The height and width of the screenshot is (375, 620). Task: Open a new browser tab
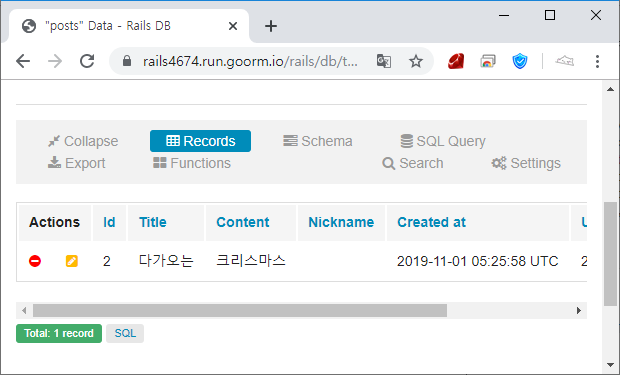271,26
